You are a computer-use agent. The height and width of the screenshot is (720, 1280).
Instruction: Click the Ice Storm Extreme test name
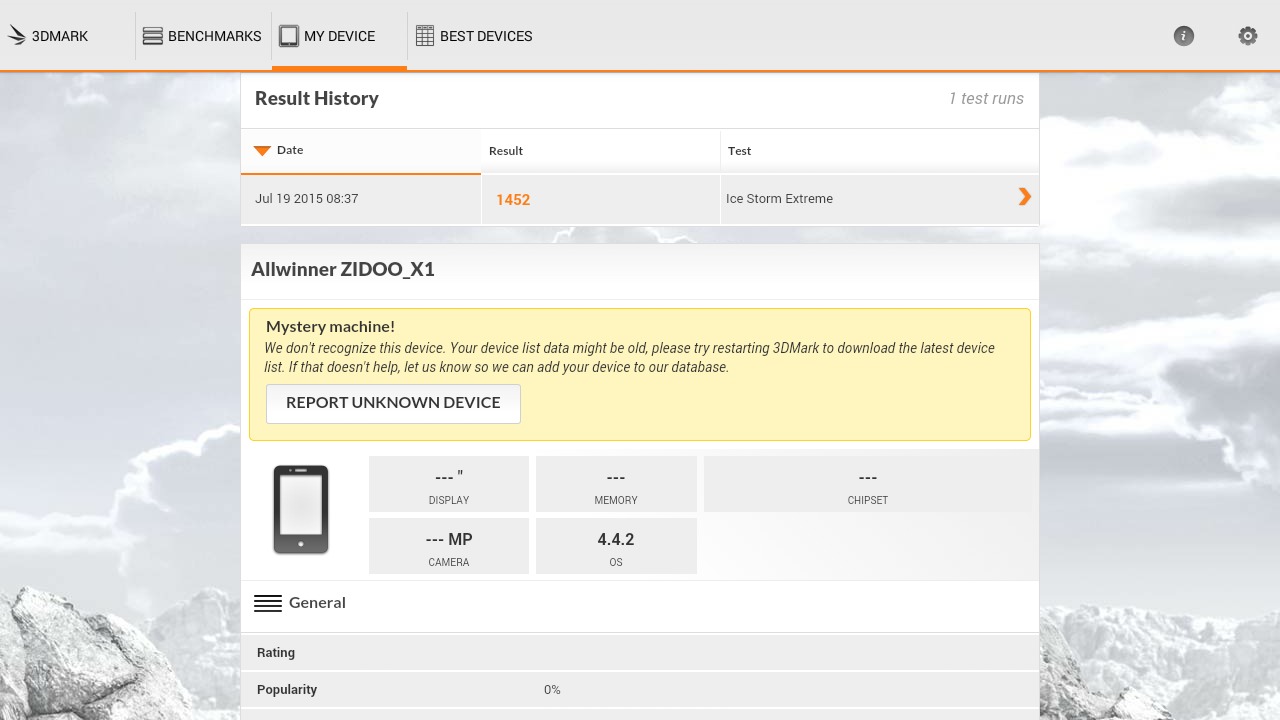pyautogui.click(x=779, y=199)
